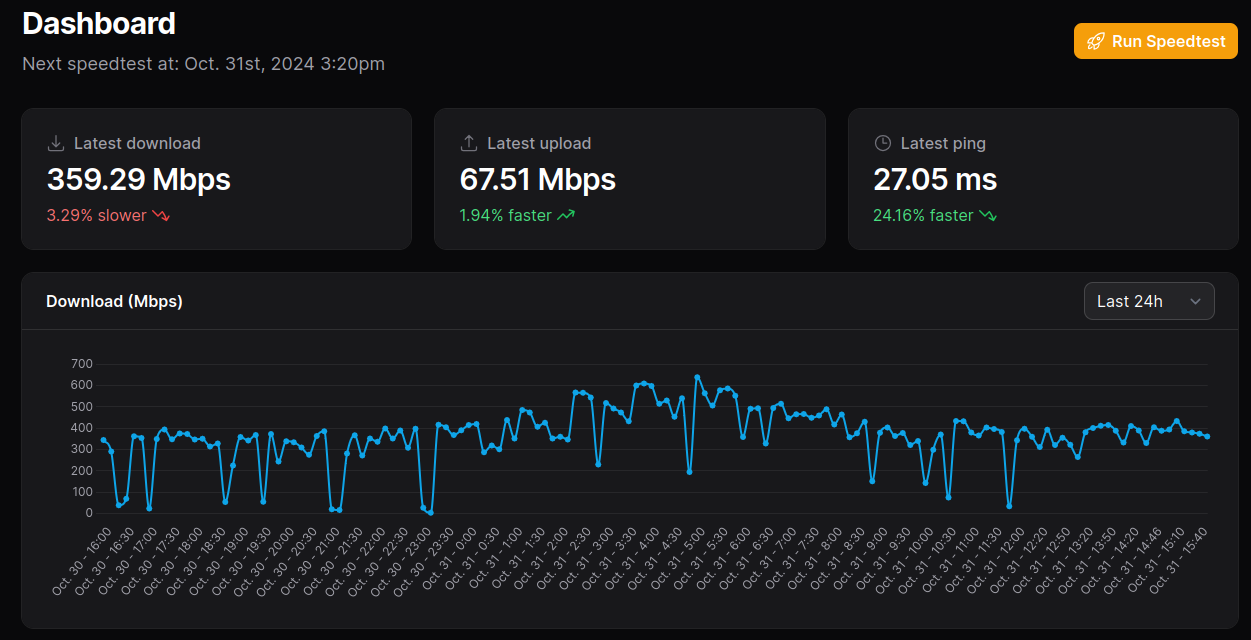This screenshot has width=1251, height=640.
Task: Click the rocket icon in Run Speedtest
Action: tap(1095, 42)
